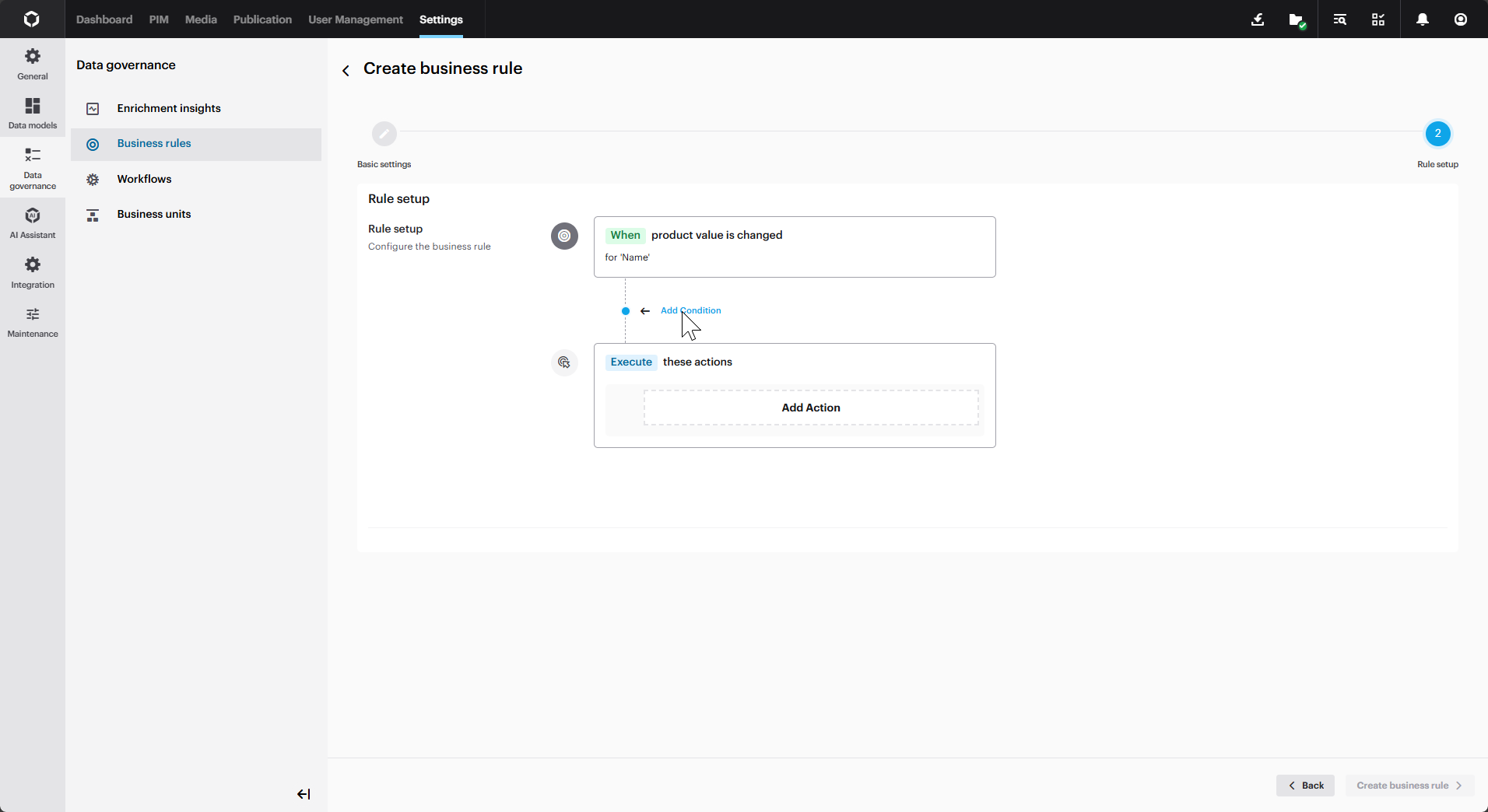1488x812 pixels.
Task: Open the notifications bell
Action: click(1422, 19)
